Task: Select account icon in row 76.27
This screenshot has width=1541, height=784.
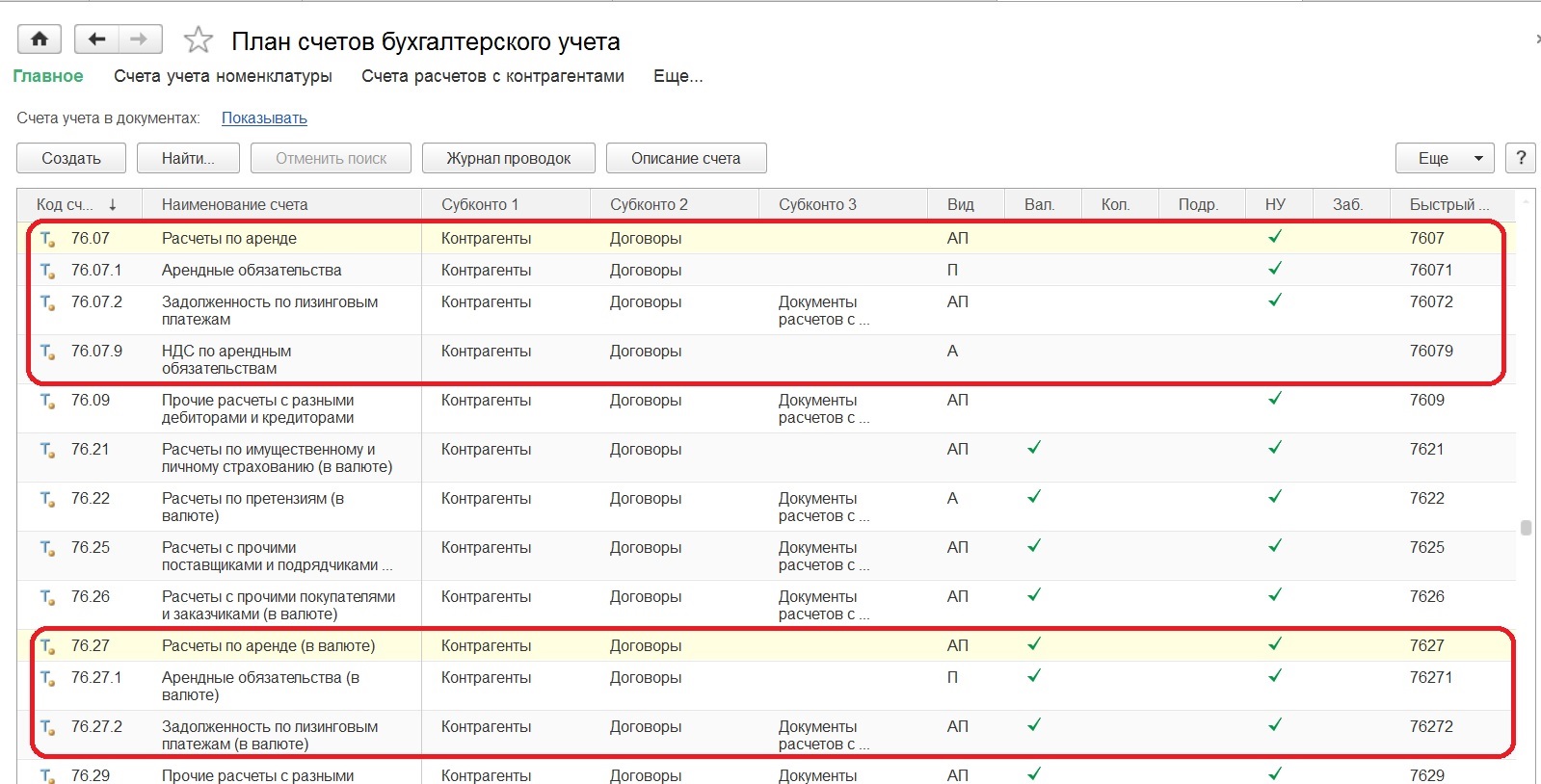Action: (47, 646)
